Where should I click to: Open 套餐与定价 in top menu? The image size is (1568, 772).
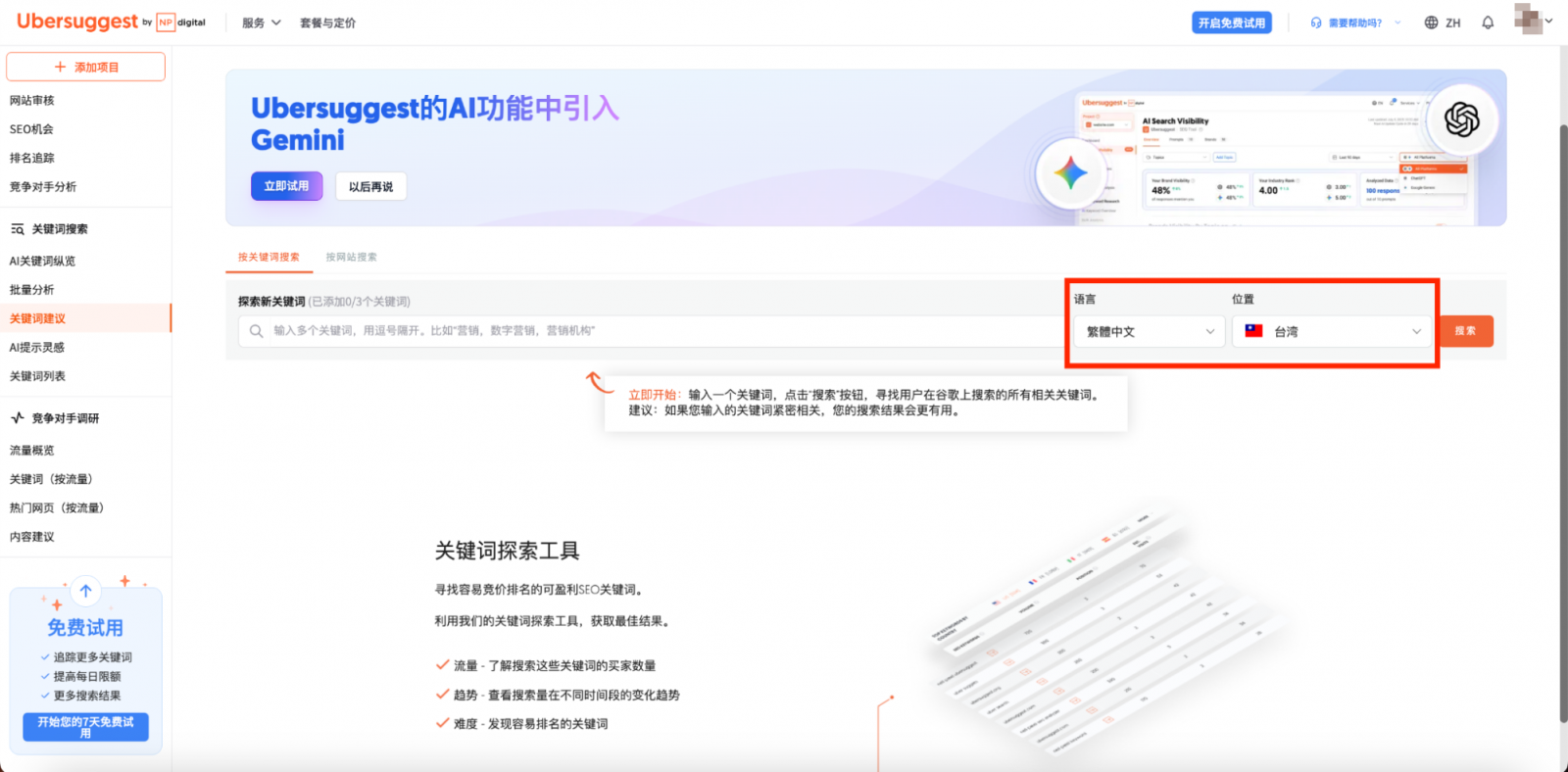(x=327, y=23)
